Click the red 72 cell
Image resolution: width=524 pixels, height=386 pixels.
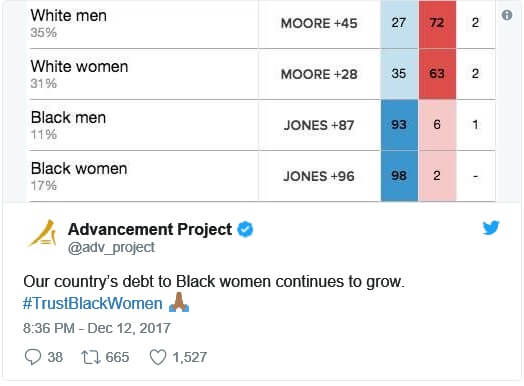[437, 24]
